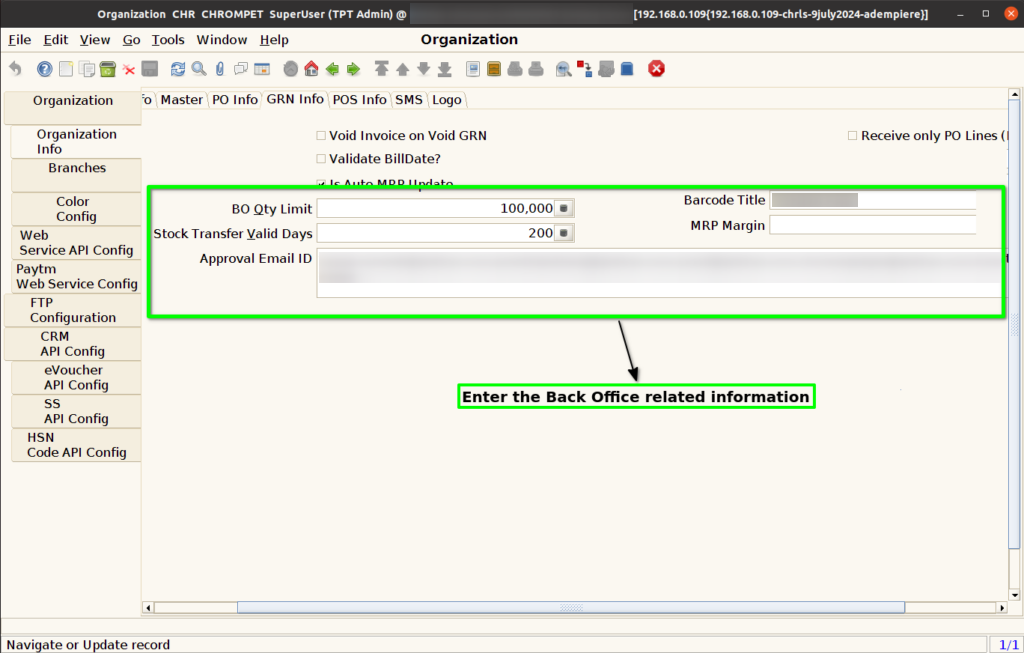This screenshot has width=1024, height=653.
Task: Switch to the PO Info tab
Action: pyautogui.click(x=235, y=100)
